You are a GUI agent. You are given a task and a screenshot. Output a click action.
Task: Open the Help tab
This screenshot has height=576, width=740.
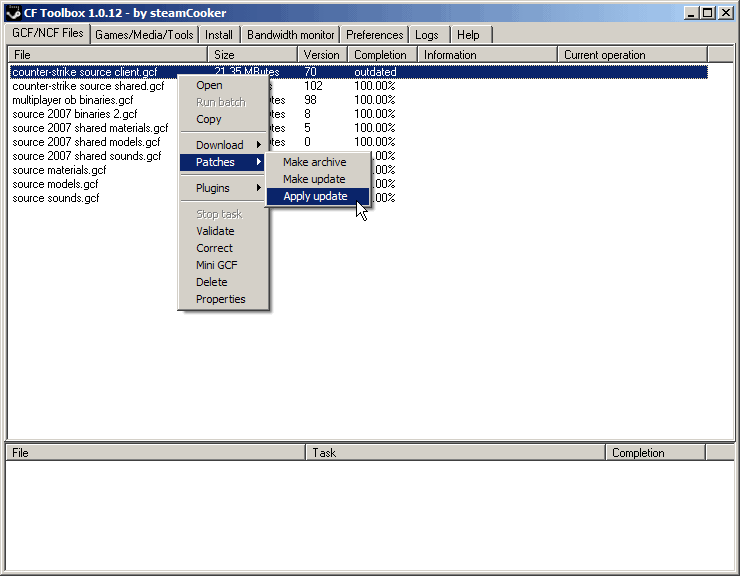click(x=468, y=35)
